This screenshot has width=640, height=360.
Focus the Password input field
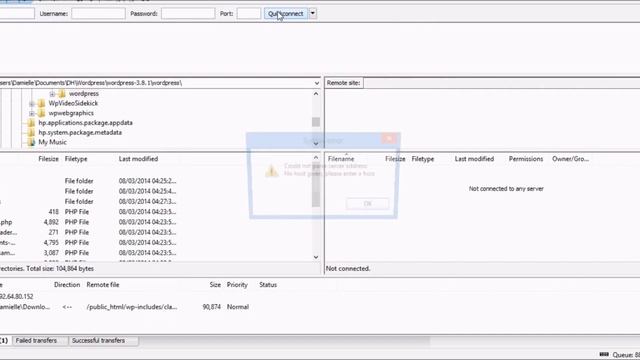click(x=188, y=13)
